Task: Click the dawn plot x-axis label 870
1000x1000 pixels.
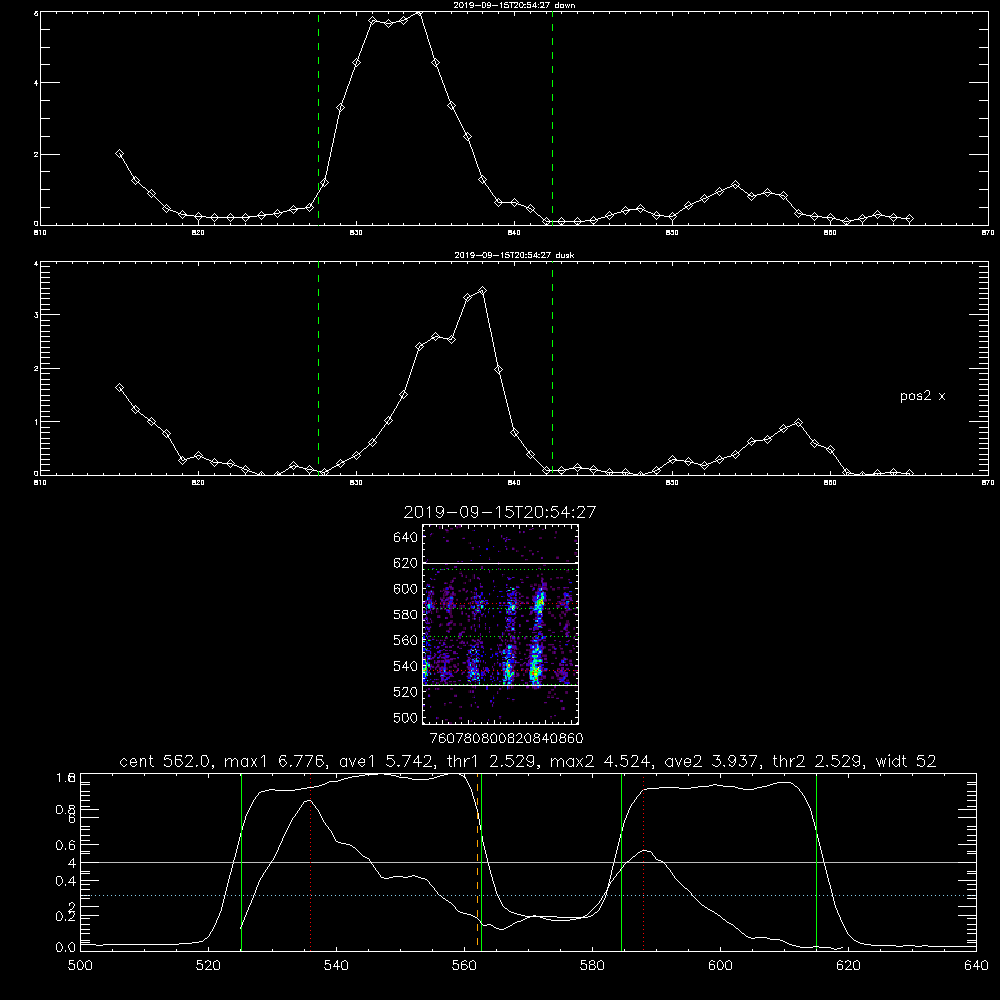Action: (988, 233)
